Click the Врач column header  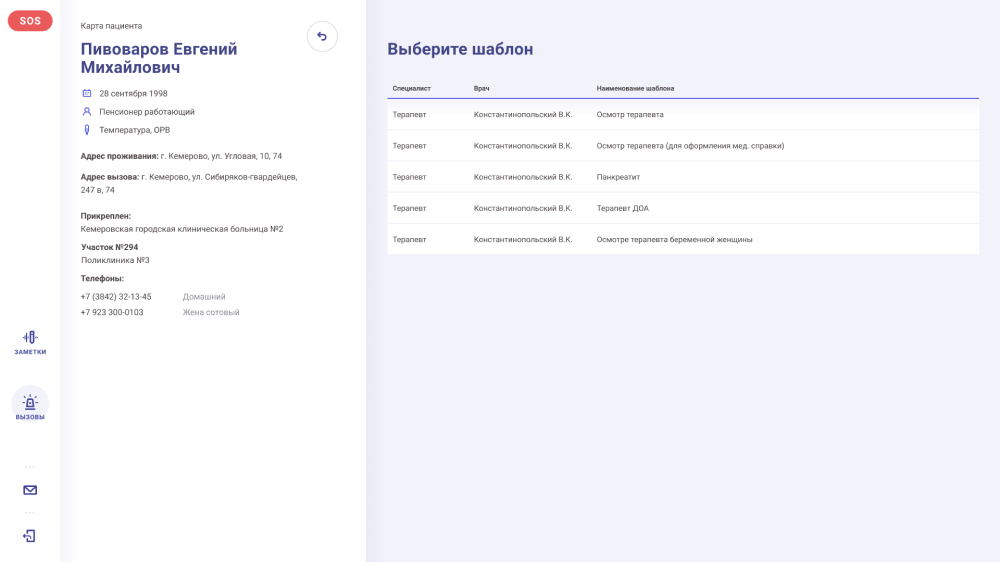pyautogui.click(x=482, y=88)
